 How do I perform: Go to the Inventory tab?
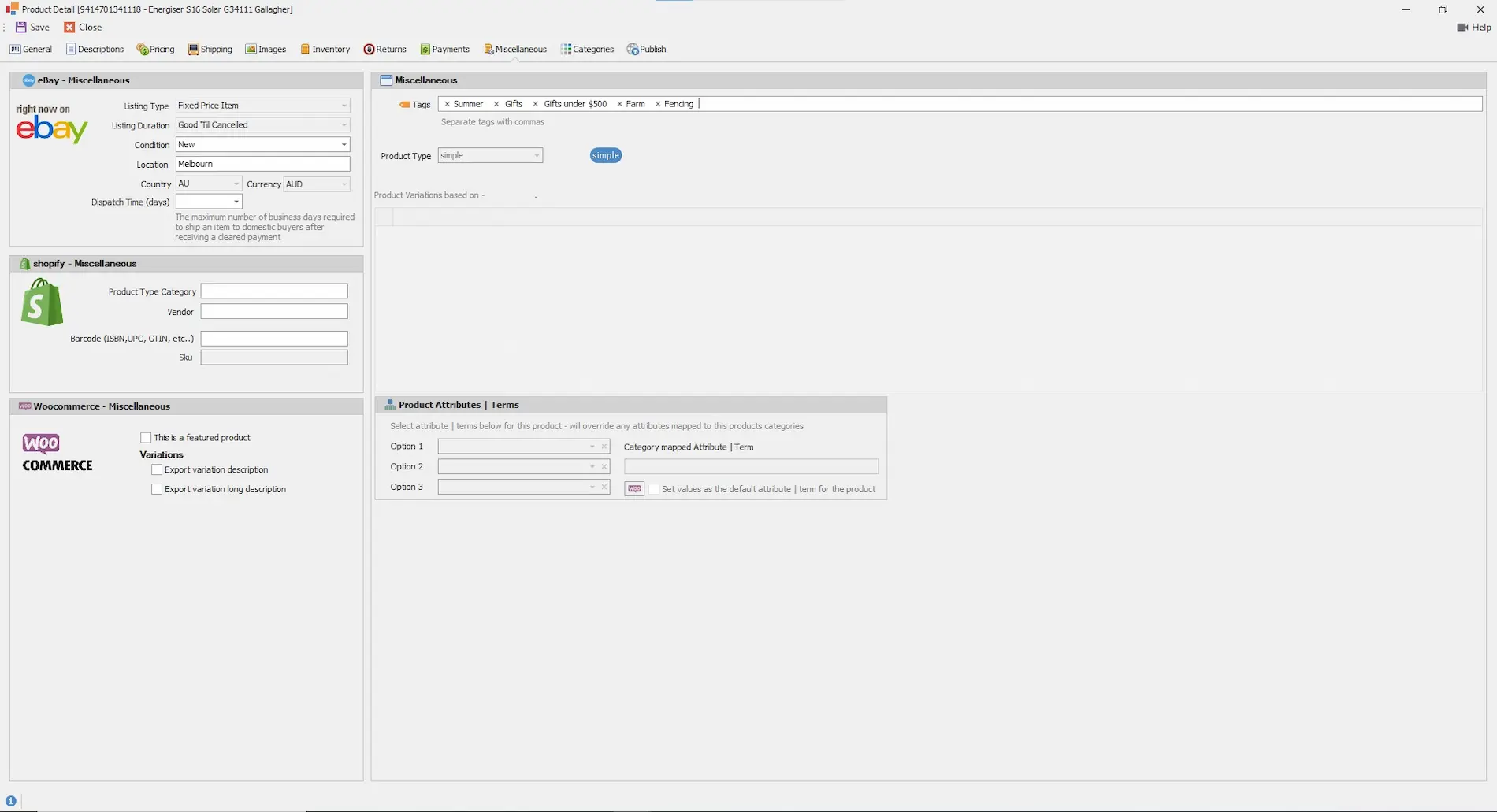(325, 49)
